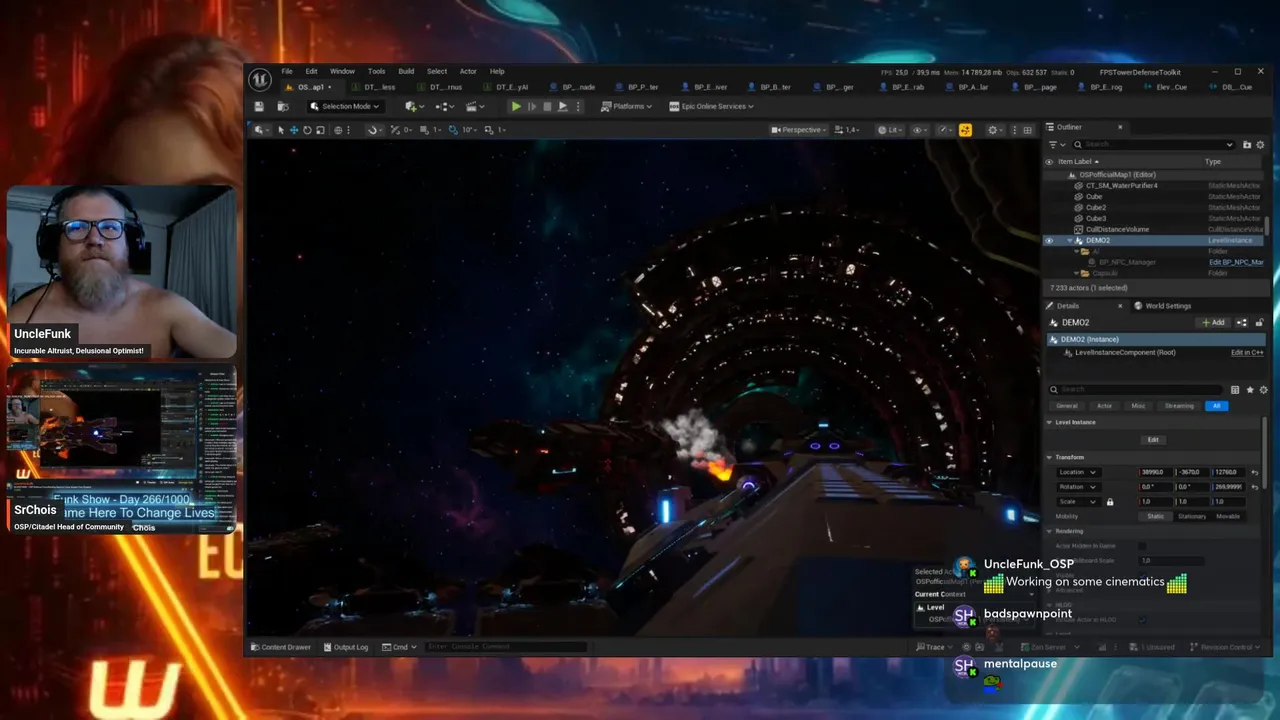Open Outliner settings gear
Image resolution: width=1280 pixels, height=720 pixels.
tap(1261, 144)
